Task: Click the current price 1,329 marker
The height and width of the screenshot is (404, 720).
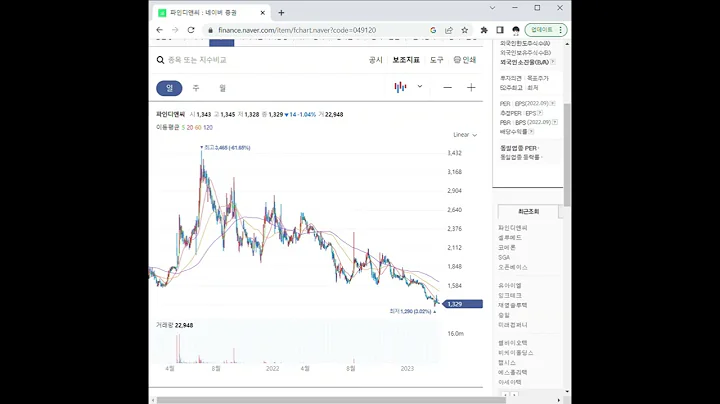Action: pos(463,304)
